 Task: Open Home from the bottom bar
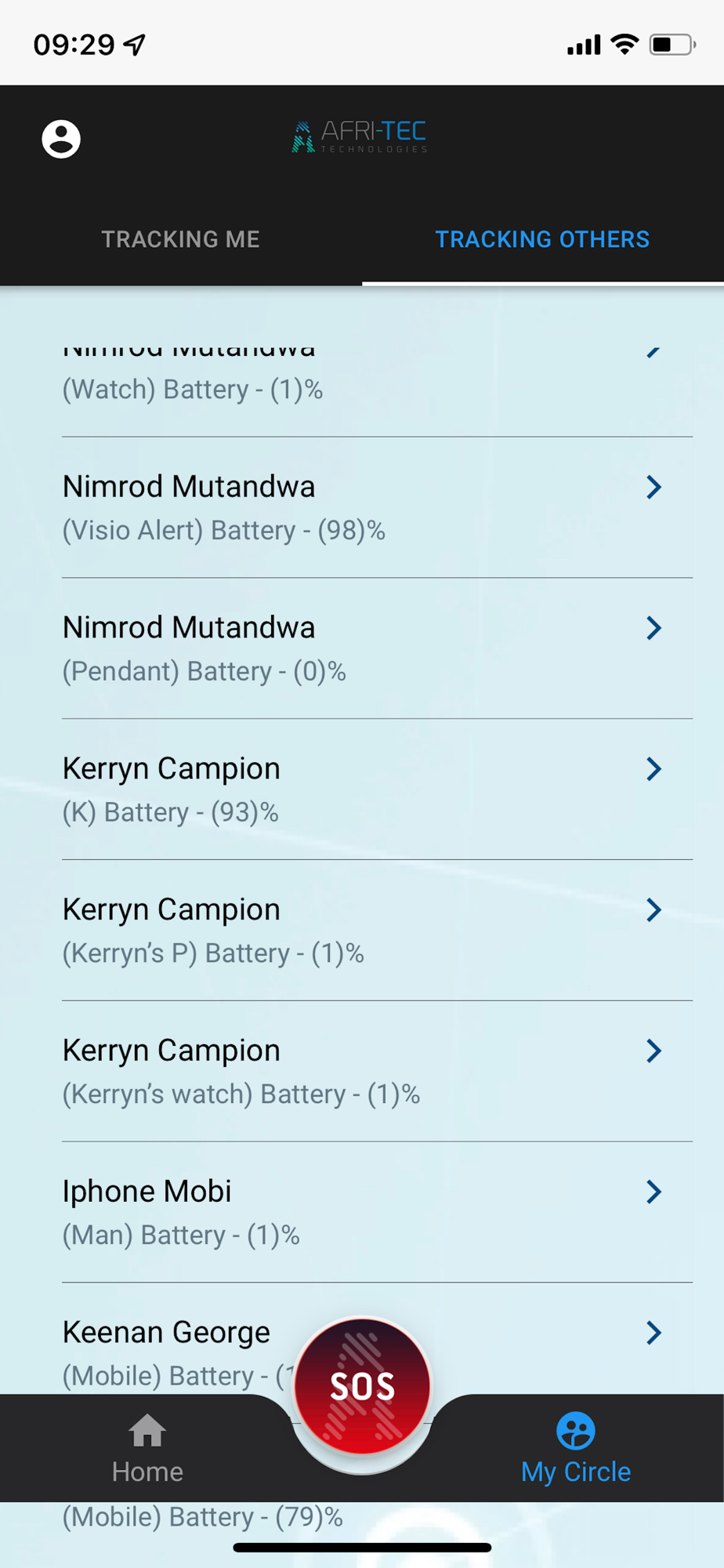(x=147, y=1449)
